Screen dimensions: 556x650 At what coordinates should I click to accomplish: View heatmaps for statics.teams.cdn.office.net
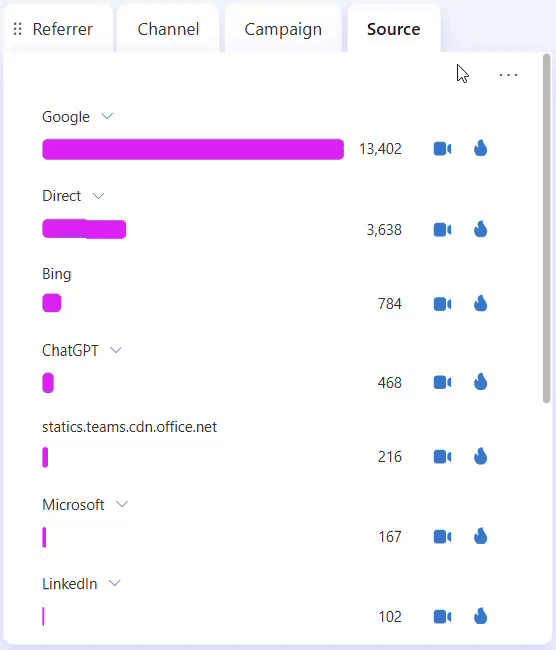[481, 456]
